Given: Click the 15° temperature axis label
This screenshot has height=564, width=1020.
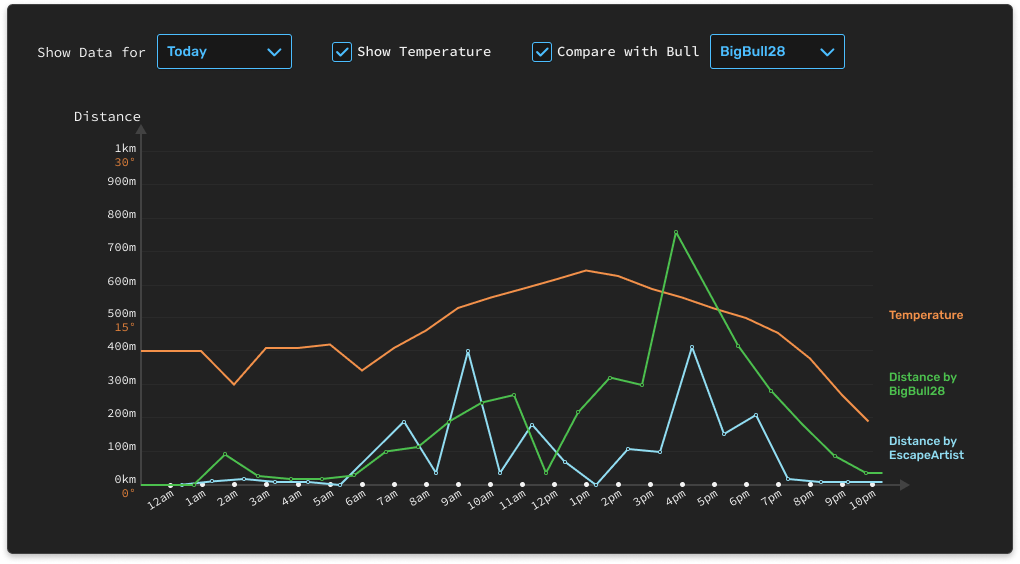Looking at the screenshot, I should 125,327.
